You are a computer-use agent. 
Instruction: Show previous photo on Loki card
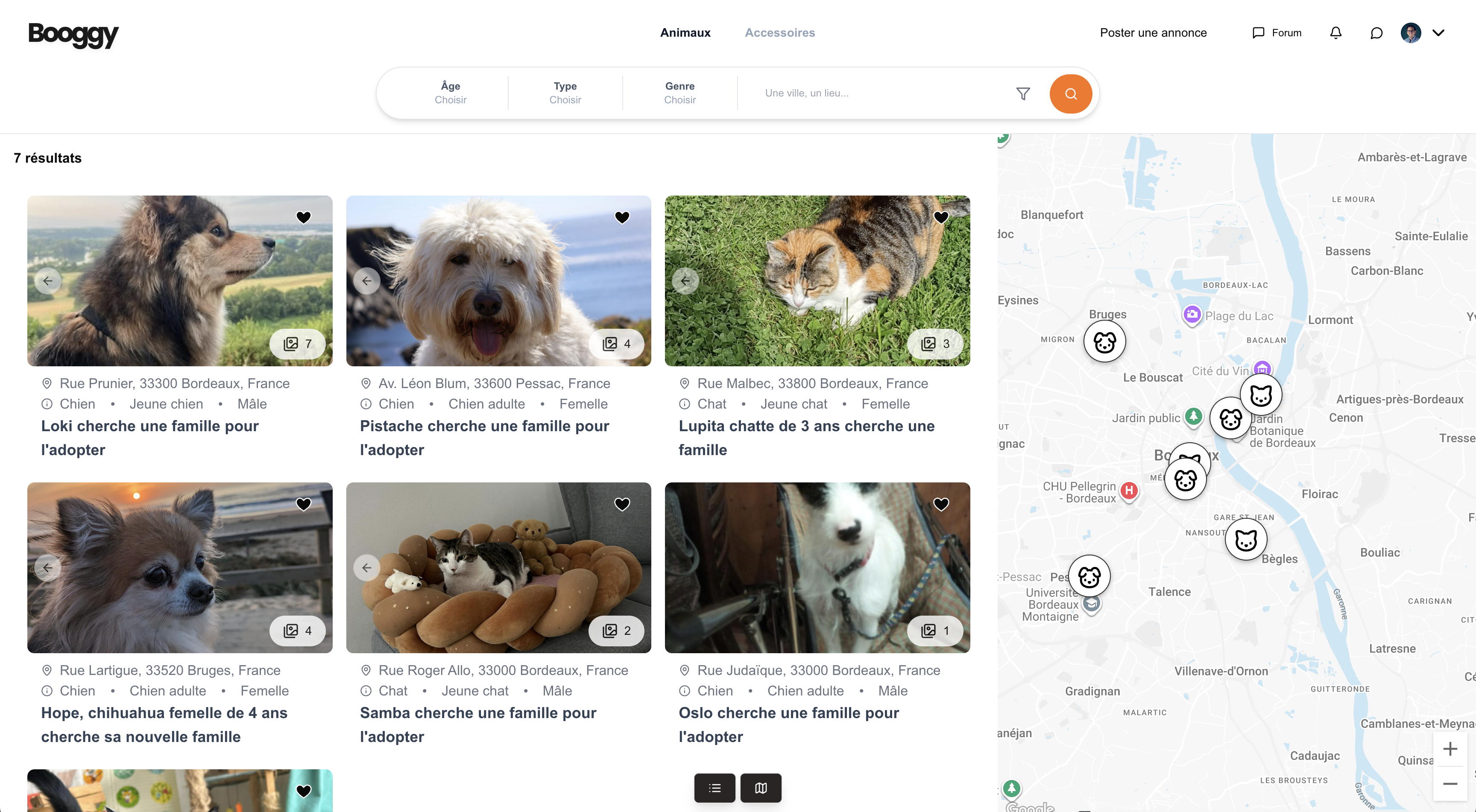(x=47, y=280)
